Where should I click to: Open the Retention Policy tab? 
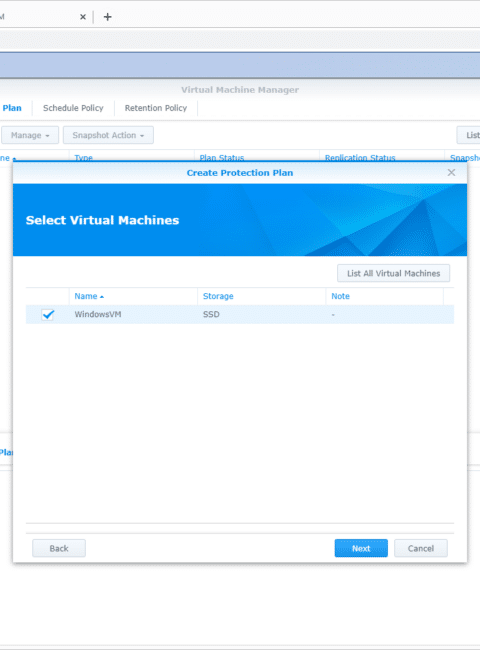[x=156, y=108]
